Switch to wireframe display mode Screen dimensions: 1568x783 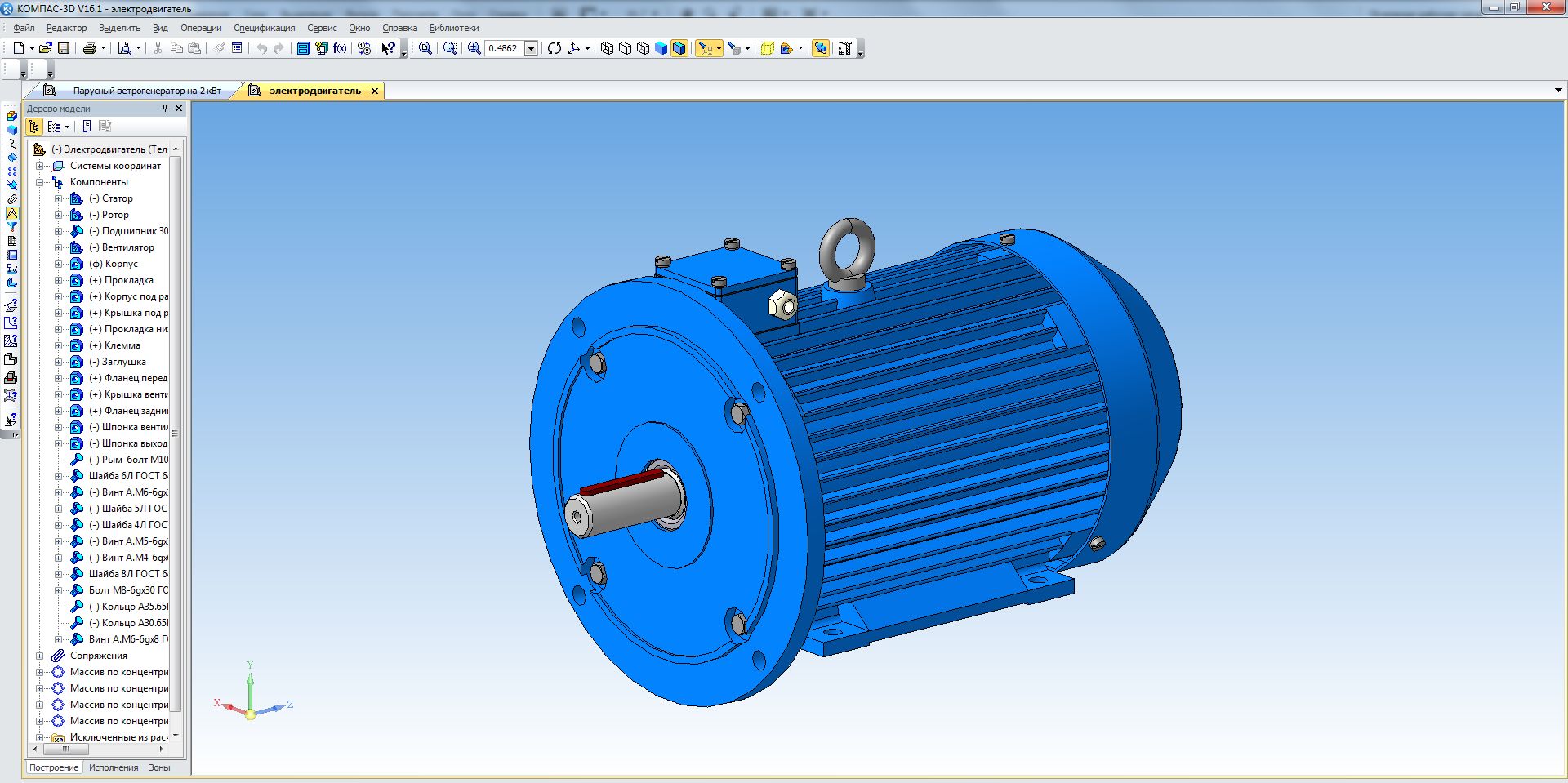click(607, 48)
